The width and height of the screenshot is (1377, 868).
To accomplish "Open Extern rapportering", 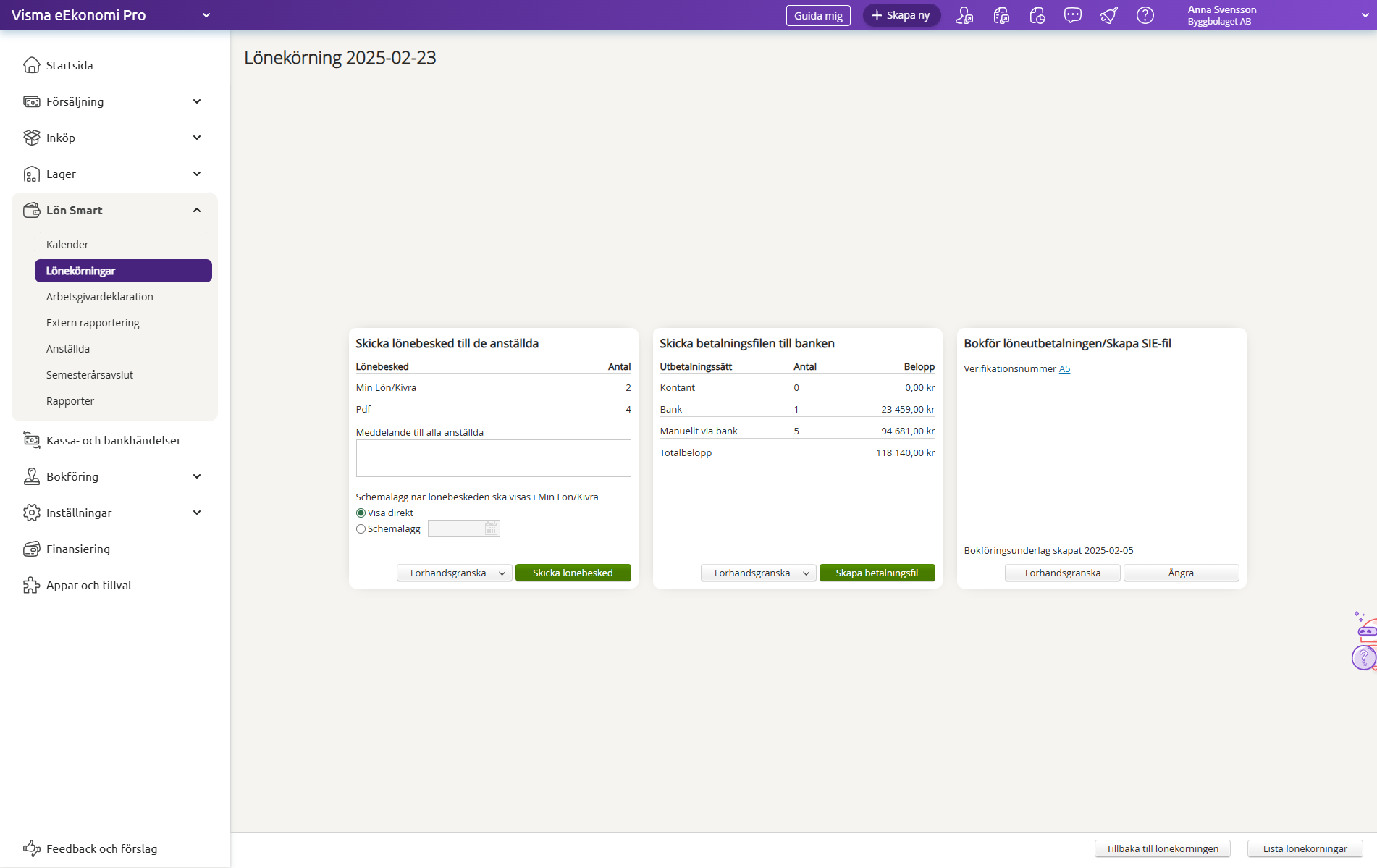I will [93, 323].
